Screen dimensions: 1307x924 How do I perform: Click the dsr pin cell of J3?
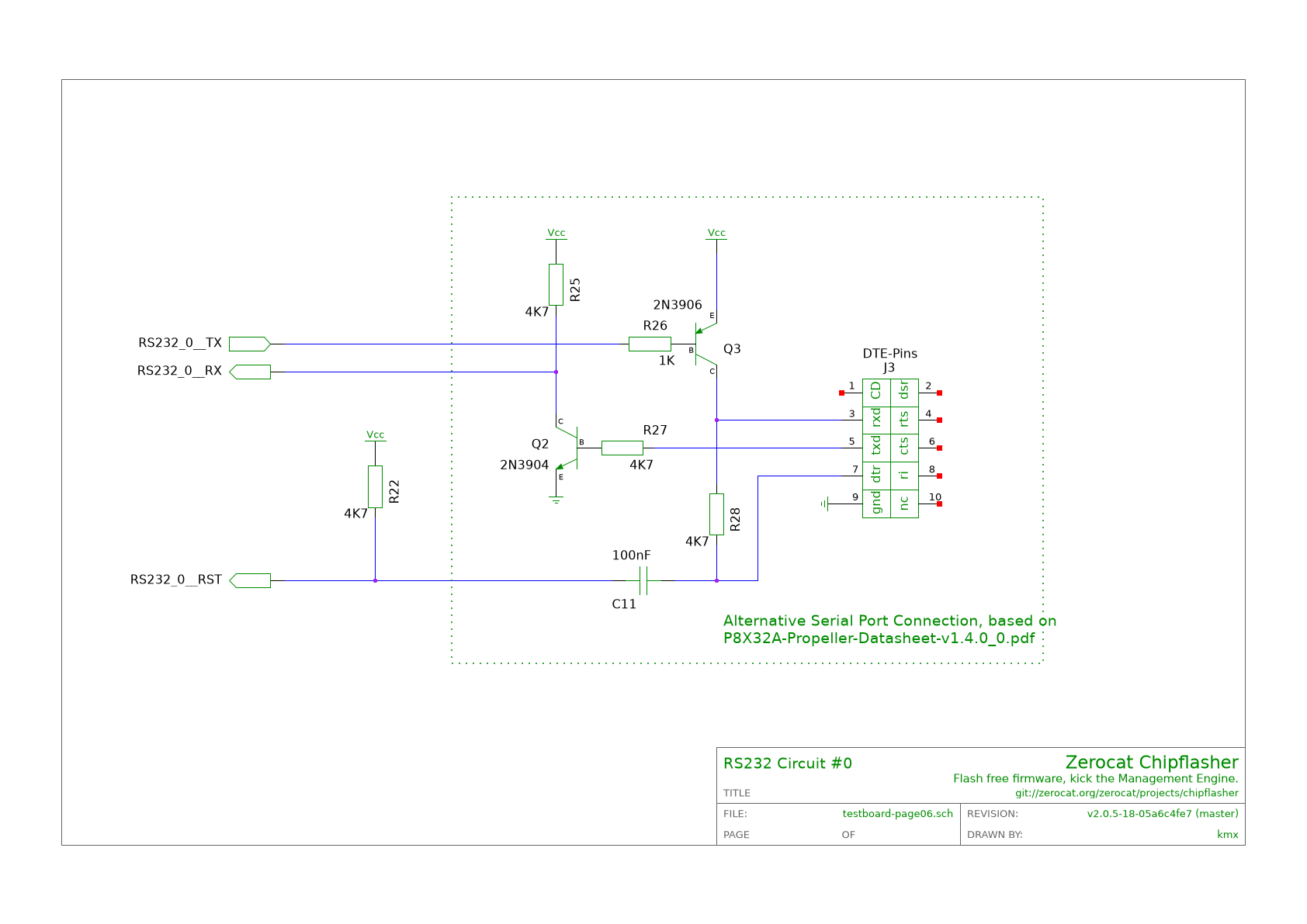coord(904,393)
